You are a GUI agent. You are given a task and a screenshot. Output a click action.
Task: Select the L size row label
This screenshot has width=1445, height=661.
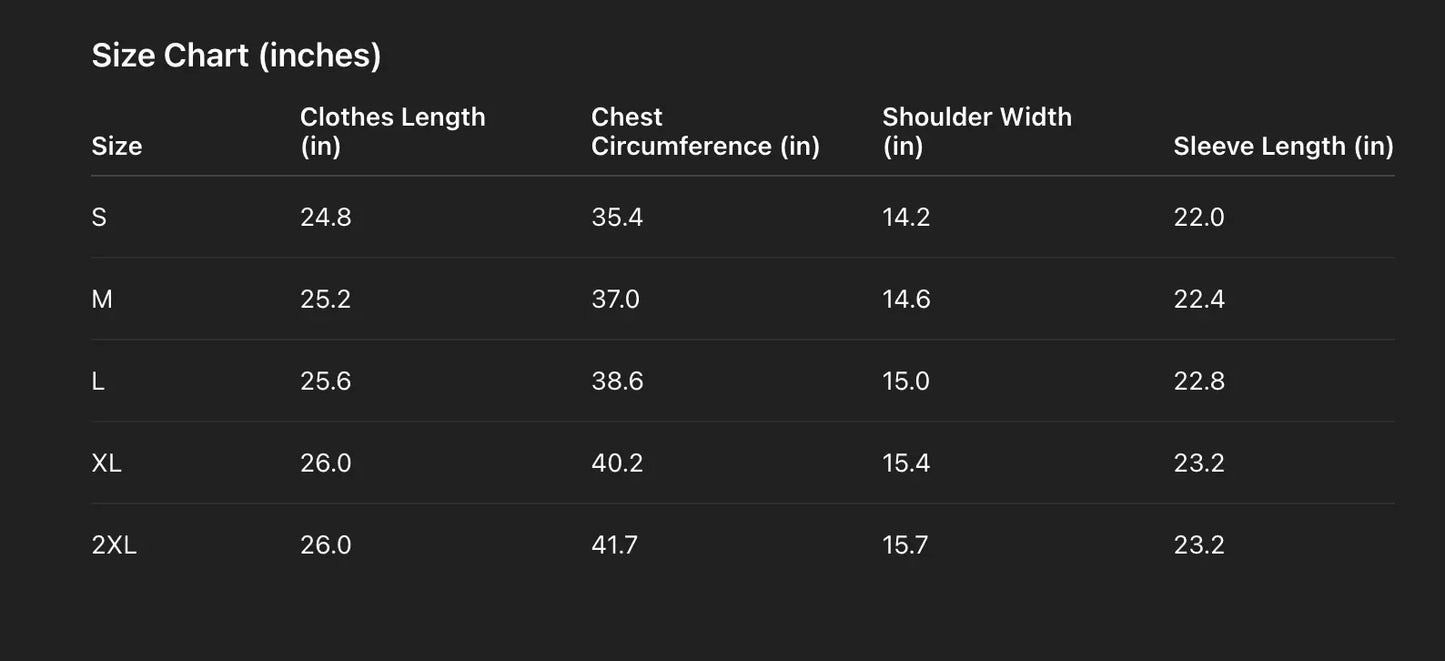click(x=98, y=381)
